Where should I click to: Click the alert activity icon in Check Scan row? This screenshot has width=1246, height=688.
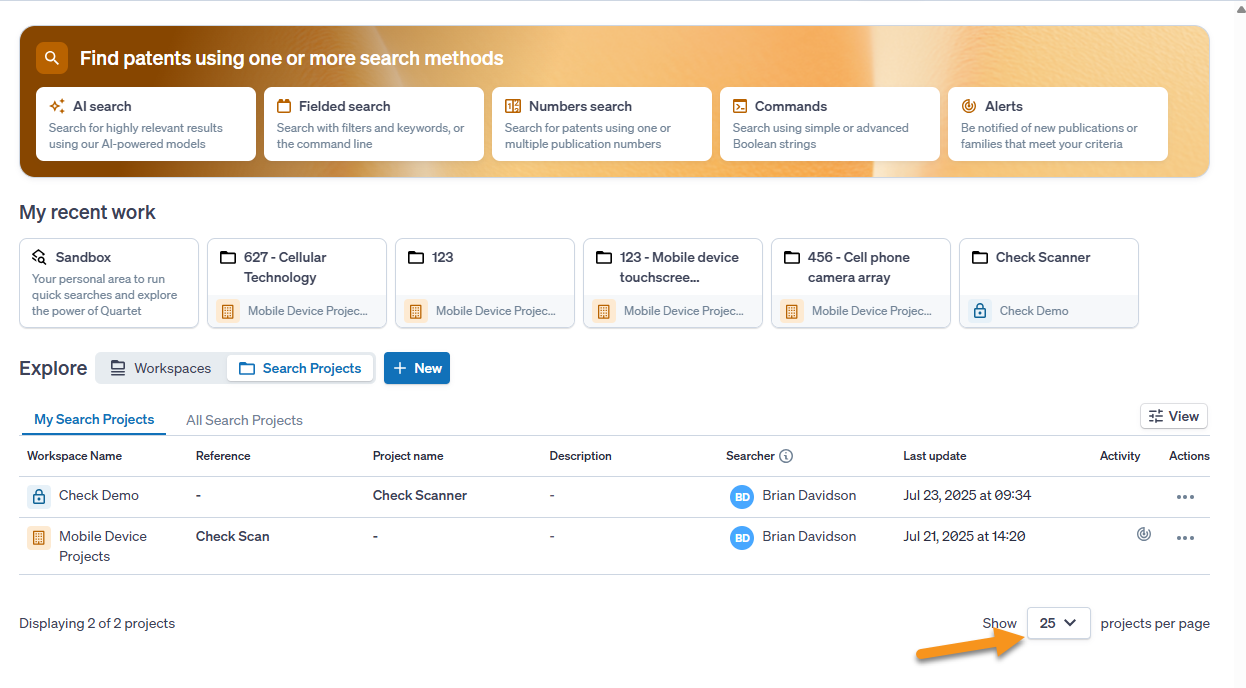coord(1144,534)
